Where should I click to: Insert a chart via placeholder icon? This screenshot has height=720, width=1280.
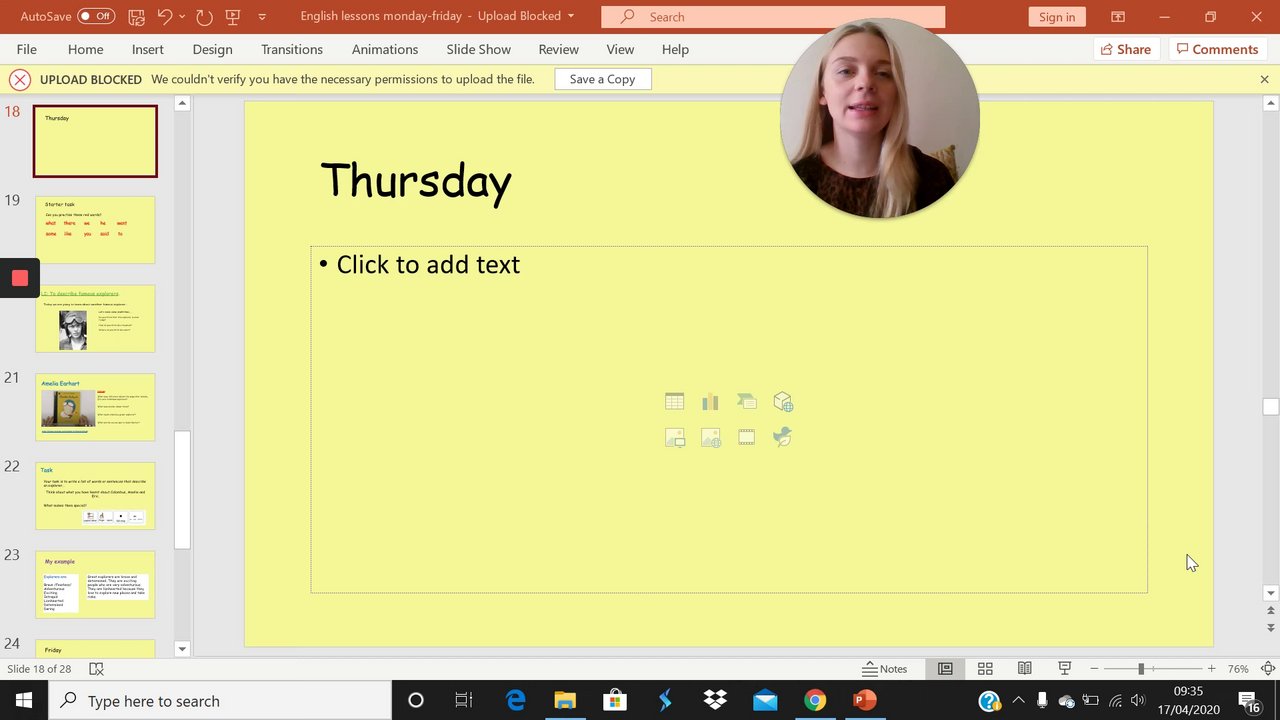pos(711,402)
